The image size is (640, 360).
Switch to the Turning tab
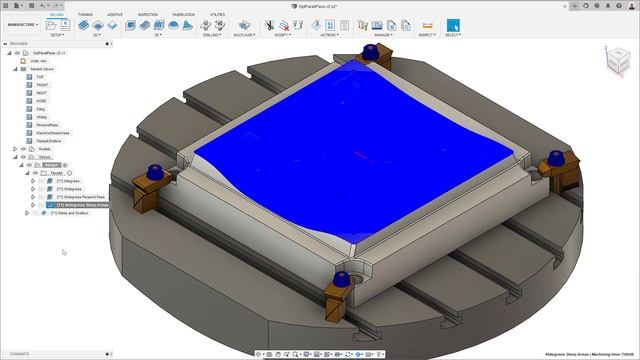coord(85,15)
